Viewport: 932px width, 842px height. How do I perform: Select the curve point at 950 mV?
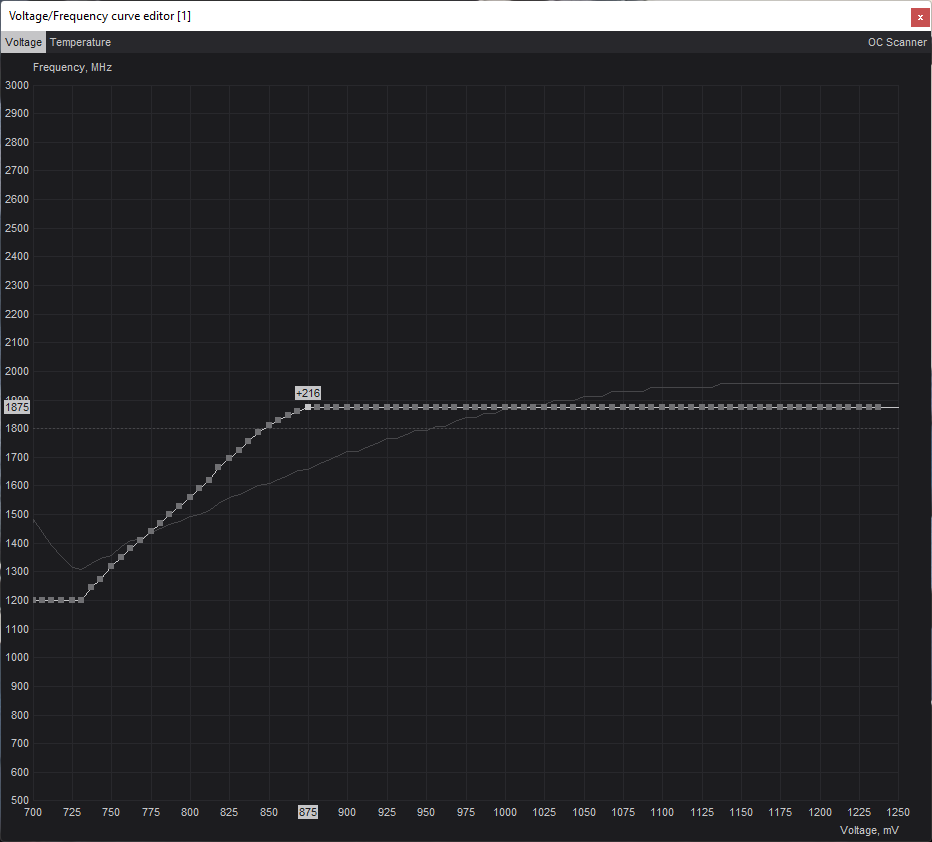click(426, 407)
